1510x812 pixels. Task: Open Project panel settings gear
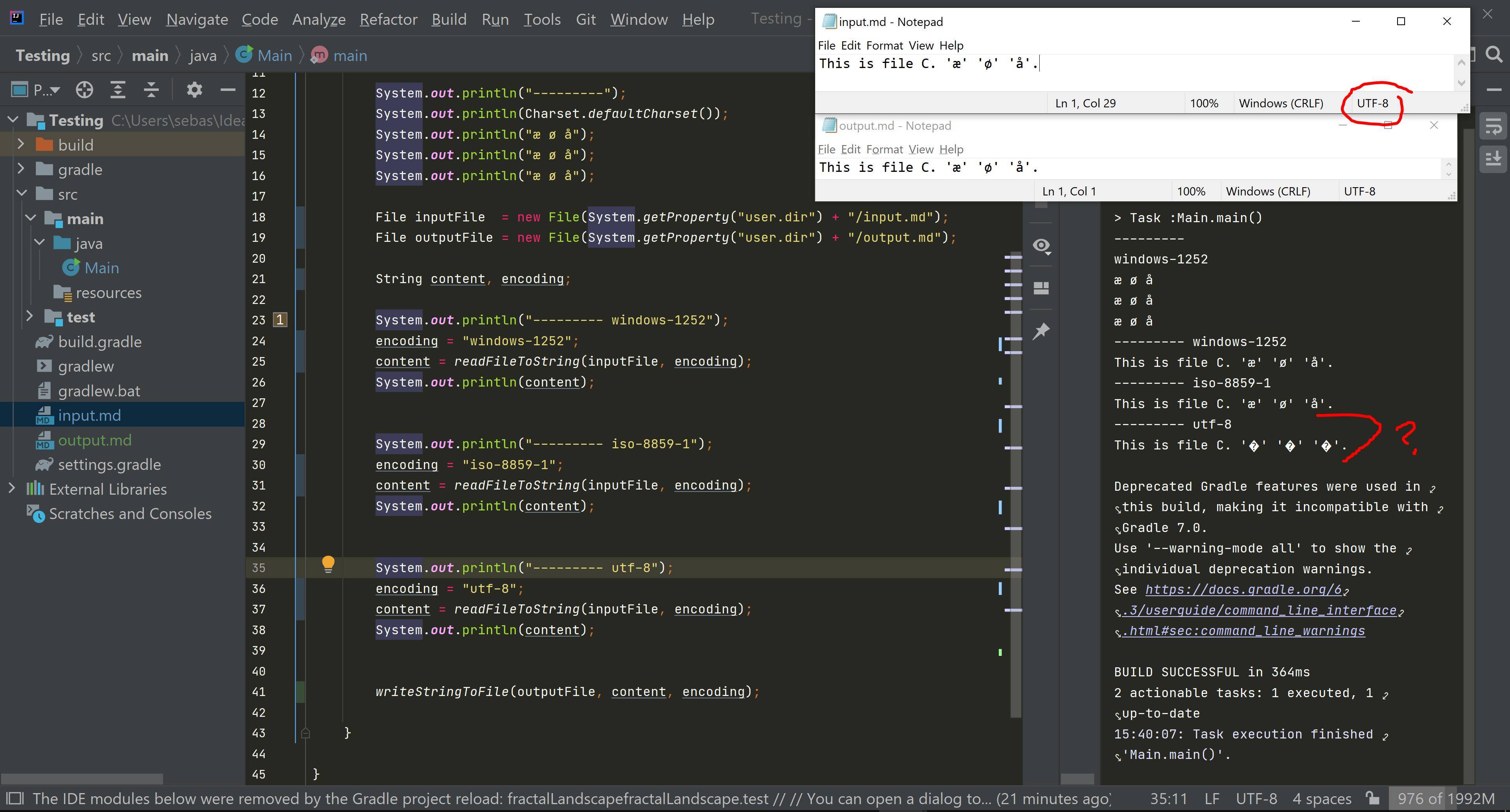(194, 90)
